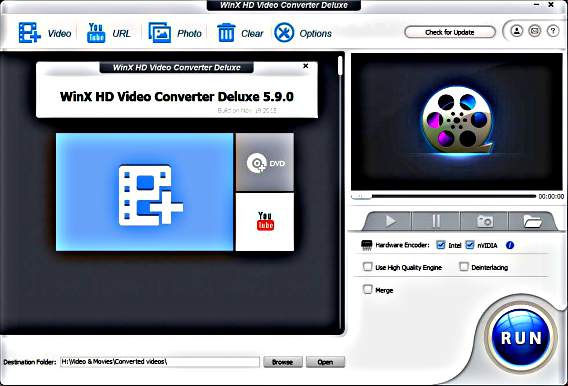Open hardware encoder info icon
The height and width of the screenshot is (386, 568).
(510, 245)
